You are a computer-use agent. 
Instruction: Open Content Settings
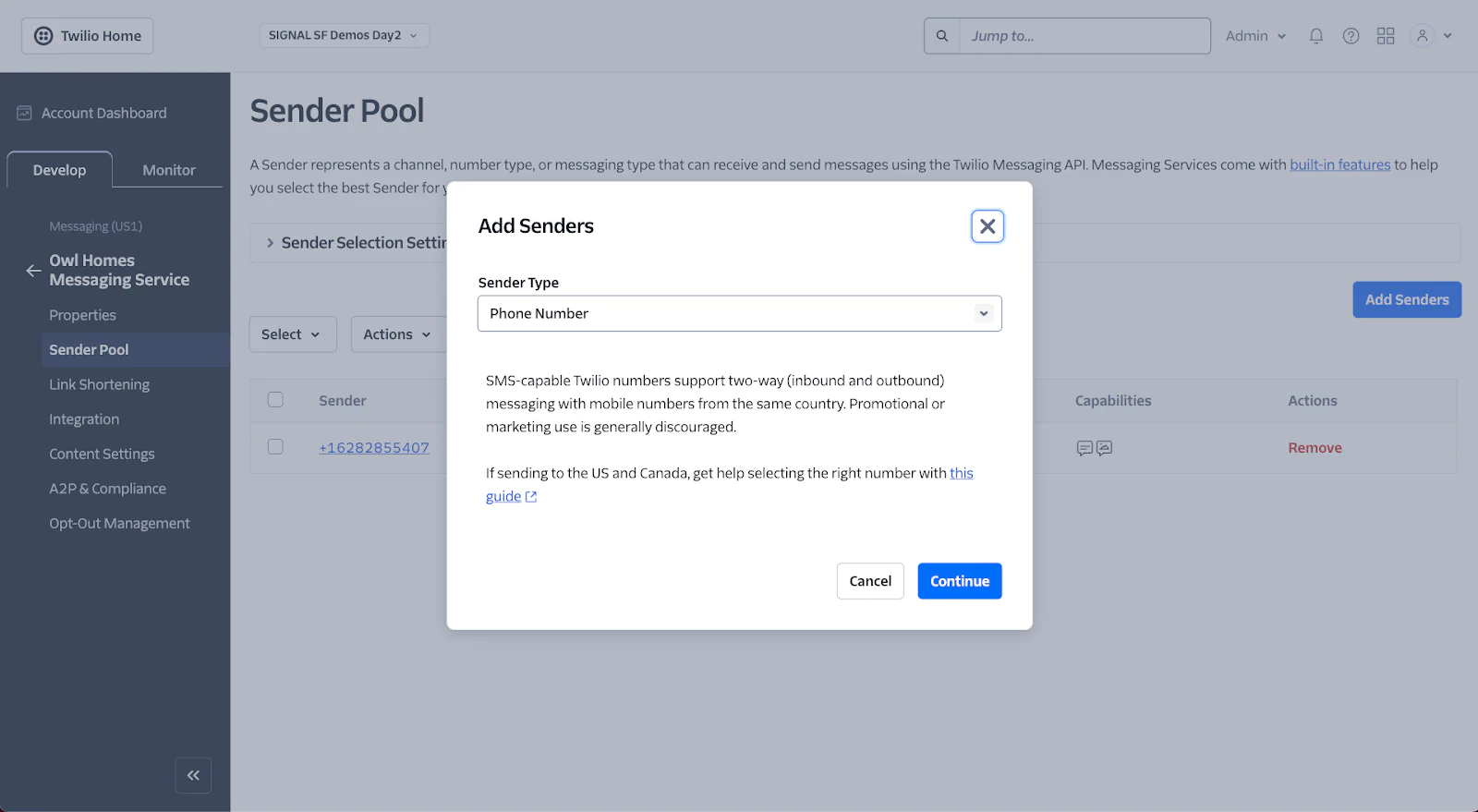(102, 454)
